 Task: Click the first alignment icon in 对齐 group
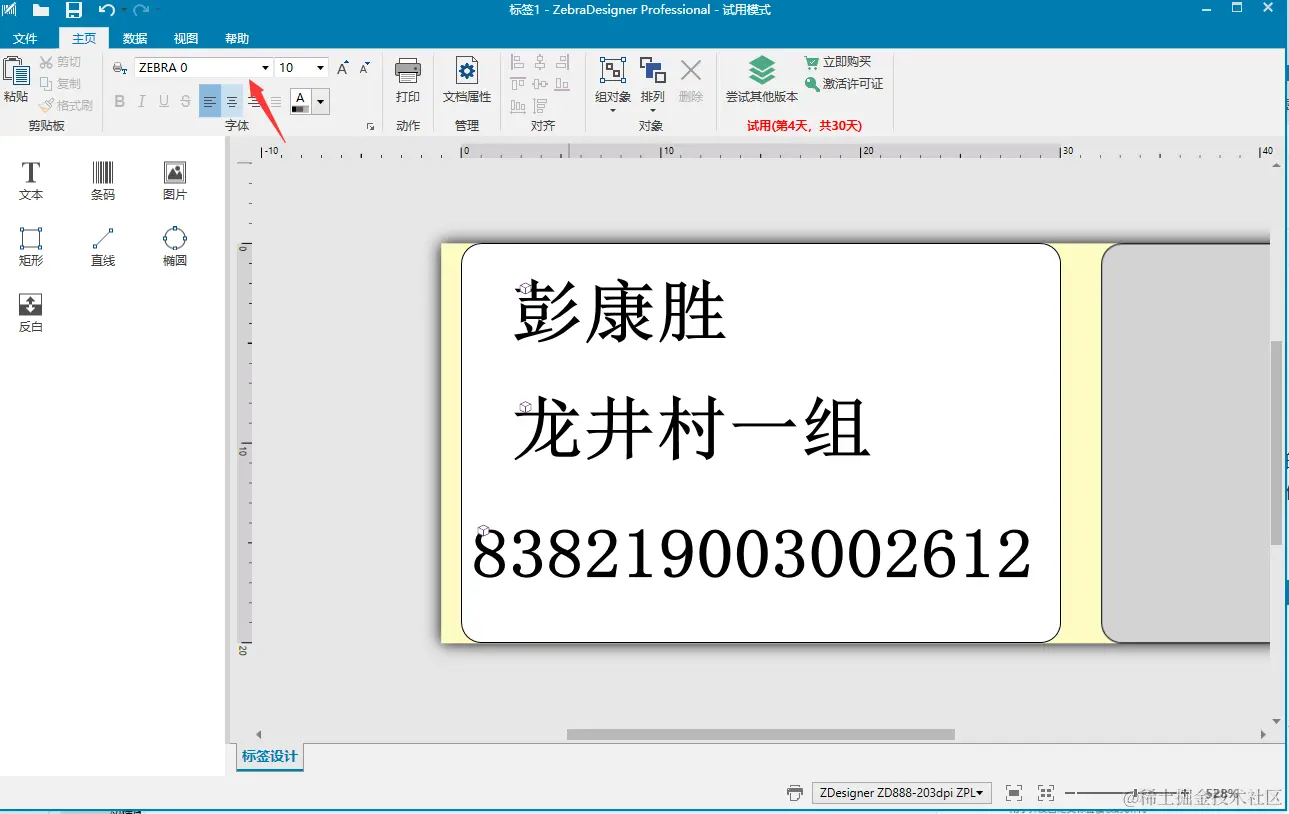click(518, 62)
